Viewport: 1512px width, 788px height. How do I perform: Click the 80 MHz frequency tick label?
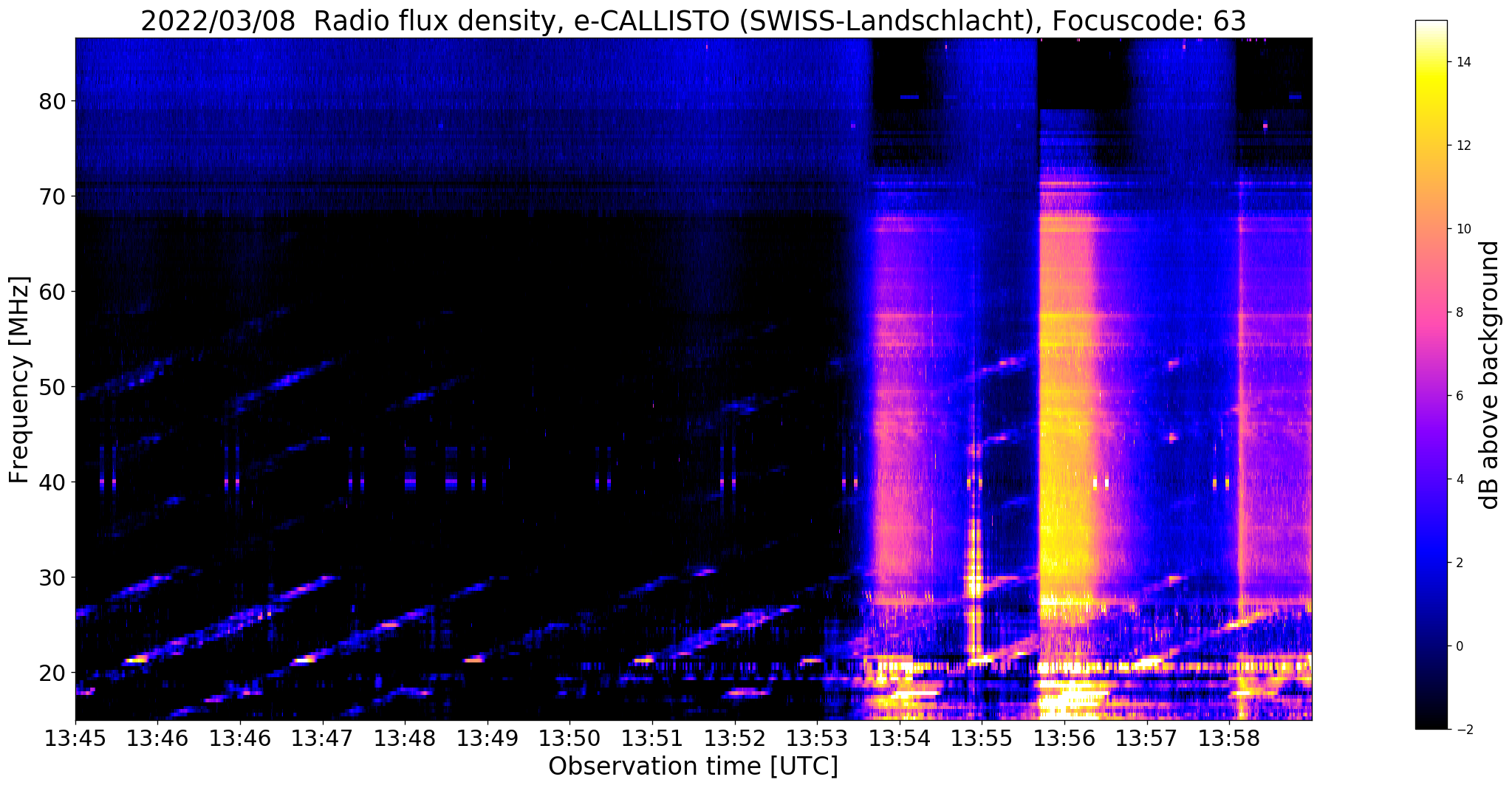[52, 101]
